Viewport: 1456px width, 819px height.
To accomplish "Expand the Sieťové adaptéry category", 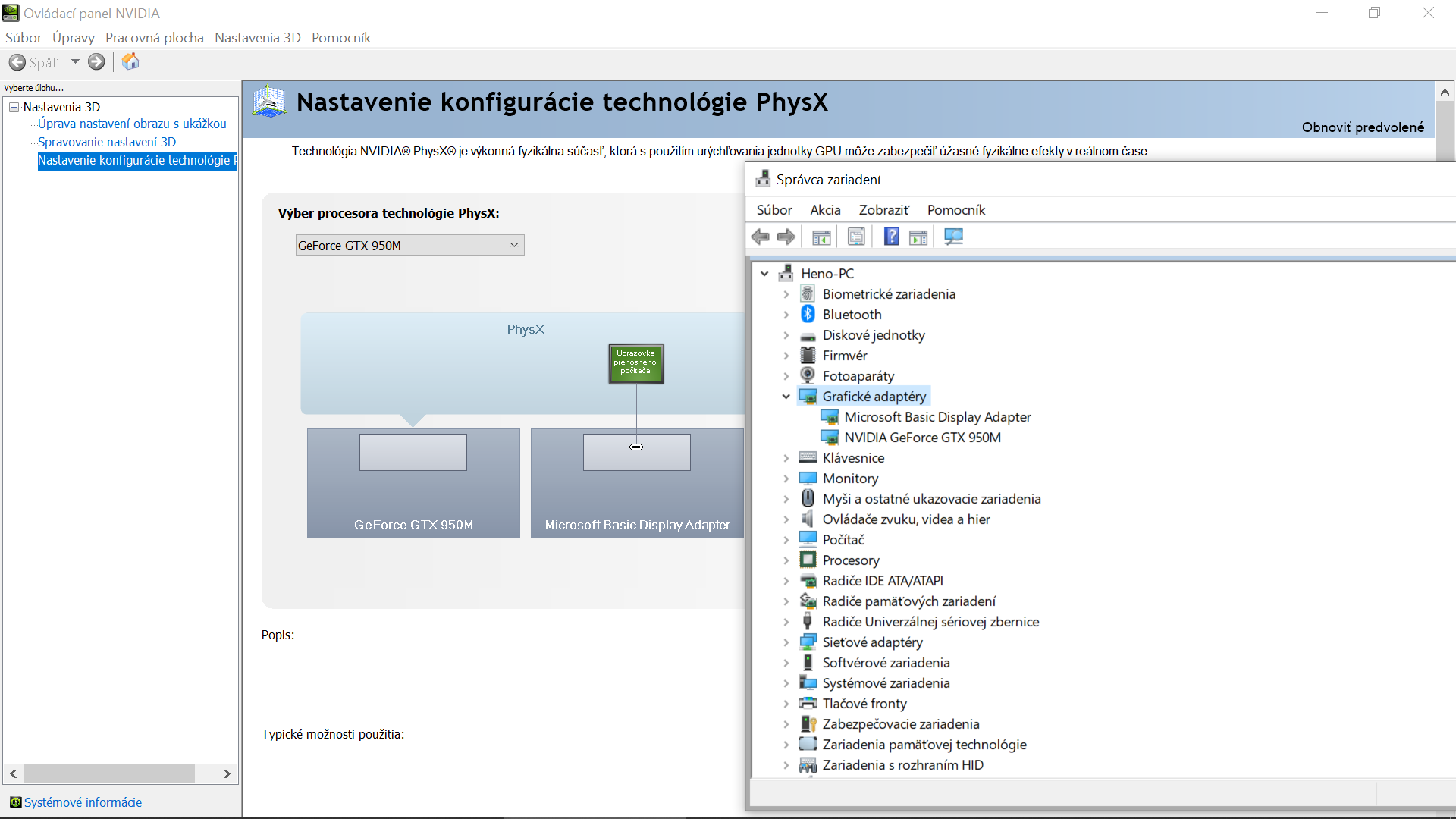I will coord(786,642).
